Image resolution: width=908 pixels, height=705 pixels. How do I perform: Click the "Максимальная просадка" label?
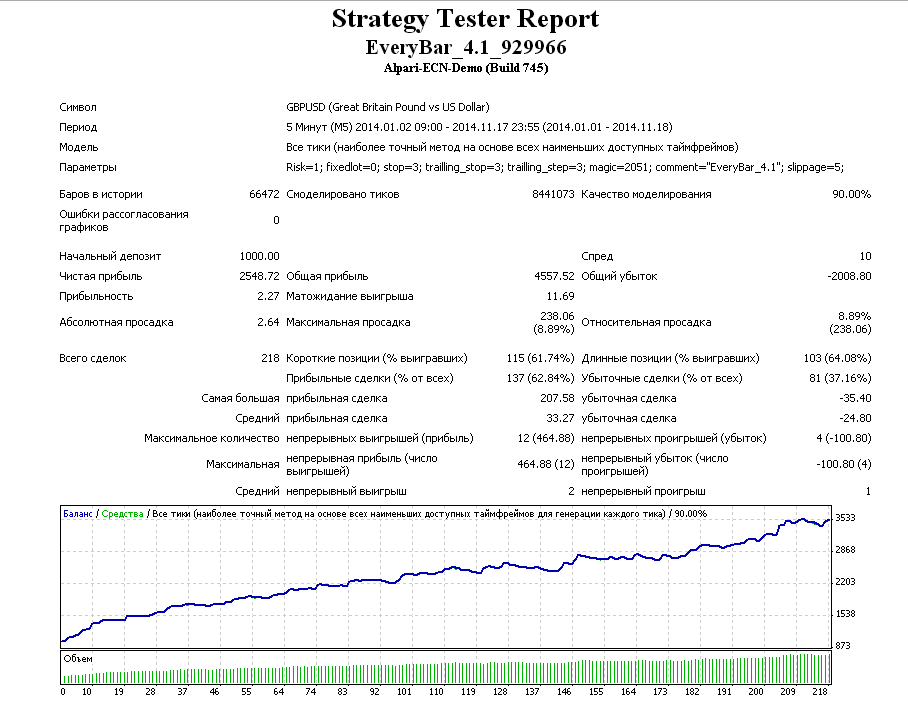click(x=348, y=323)
